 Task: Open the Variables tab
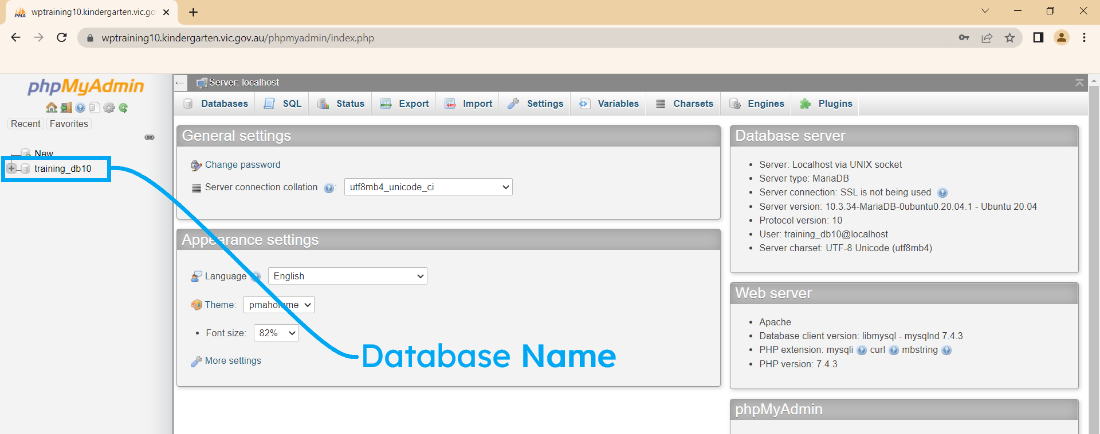(609, 104)
